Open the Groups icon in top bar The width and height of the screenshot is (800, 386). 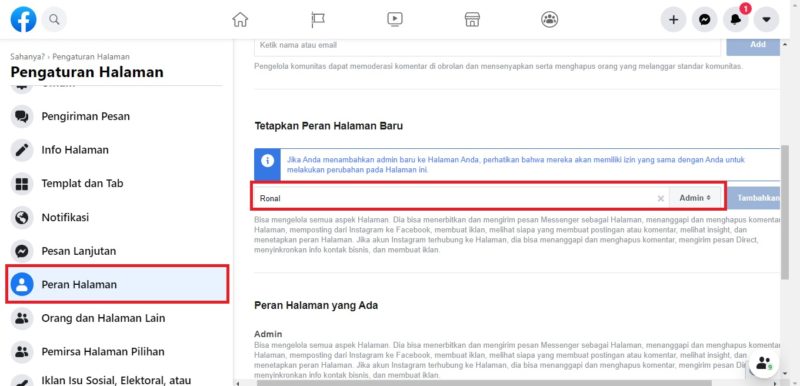(549, 19)
